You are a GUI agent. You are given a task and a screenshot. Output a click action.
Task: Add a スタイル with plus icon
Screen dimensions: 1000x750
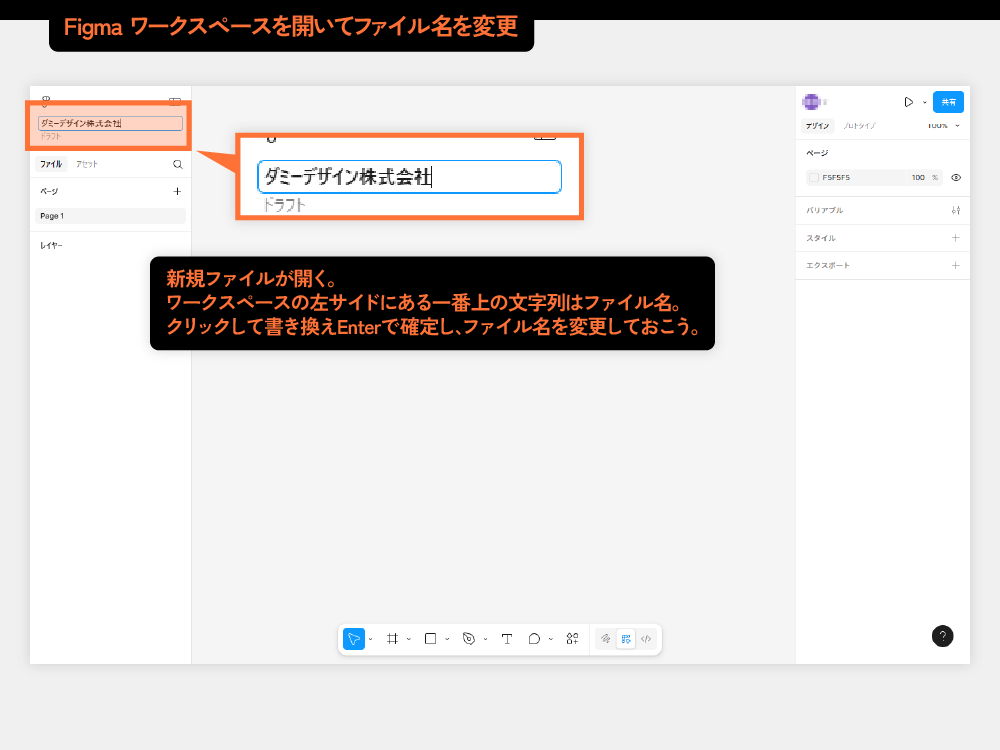pyautogui.click(x=955, y=238)
